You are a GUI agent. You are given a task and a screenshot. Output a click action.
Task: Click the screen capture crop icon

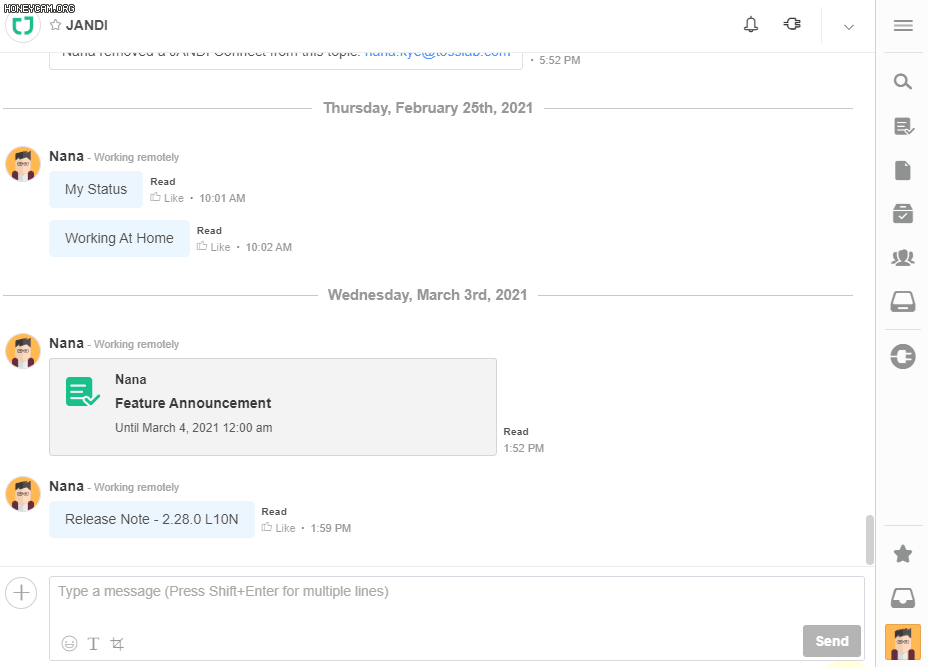coord(117,643)
